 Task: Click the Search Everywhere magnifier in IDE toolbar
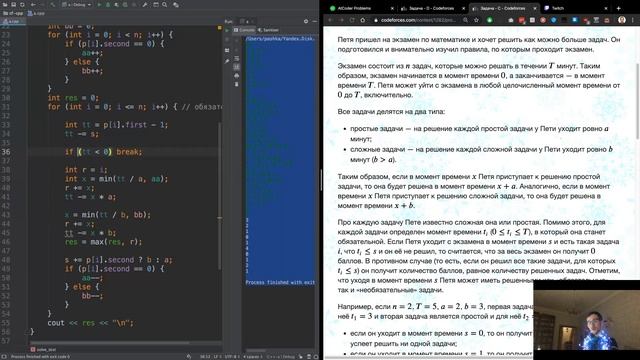point(164,5)
